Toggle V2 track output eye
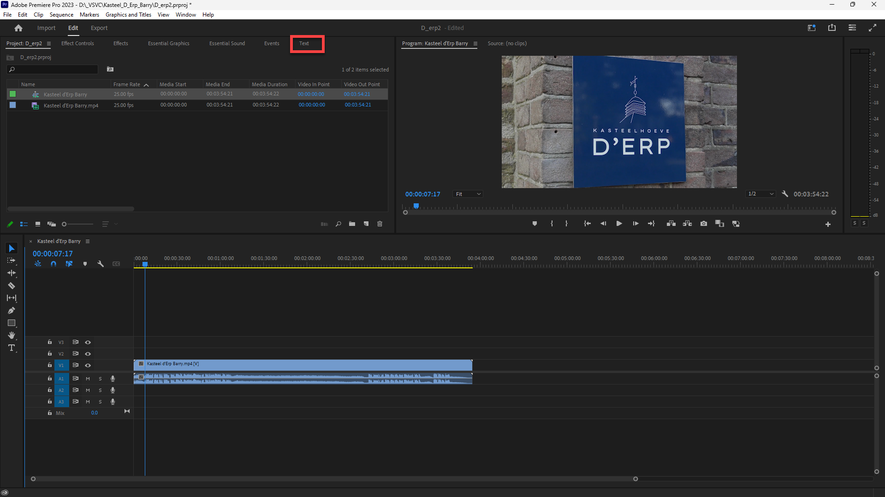 pyautogui.click(x=87, y=354)
